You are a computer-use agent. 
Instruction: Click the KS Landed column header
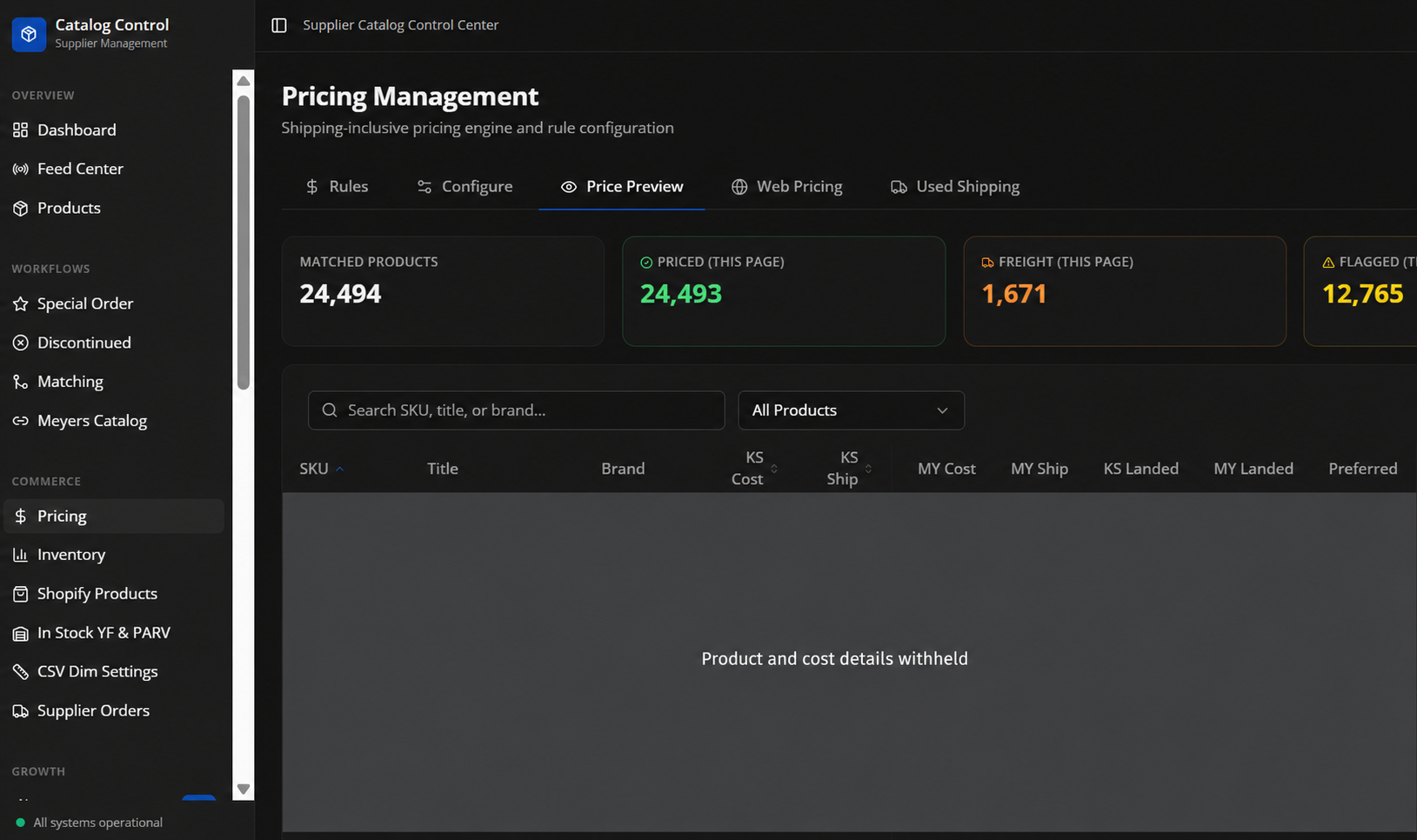coord(1141,469)
